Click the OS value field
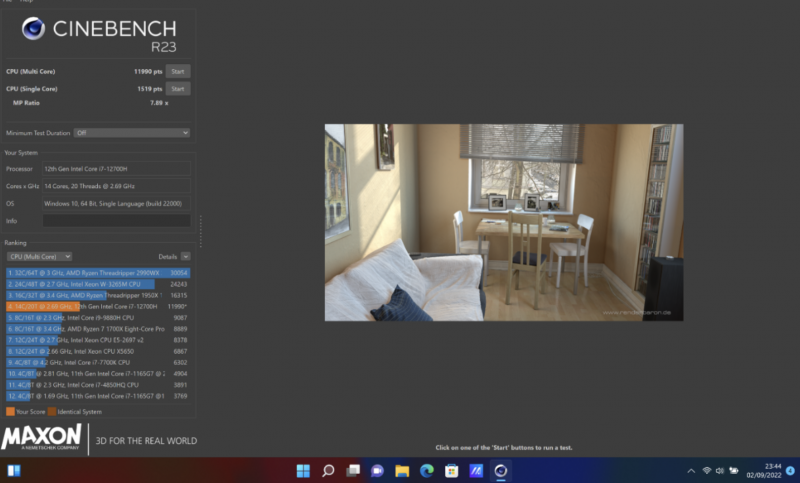 (116, 204)
